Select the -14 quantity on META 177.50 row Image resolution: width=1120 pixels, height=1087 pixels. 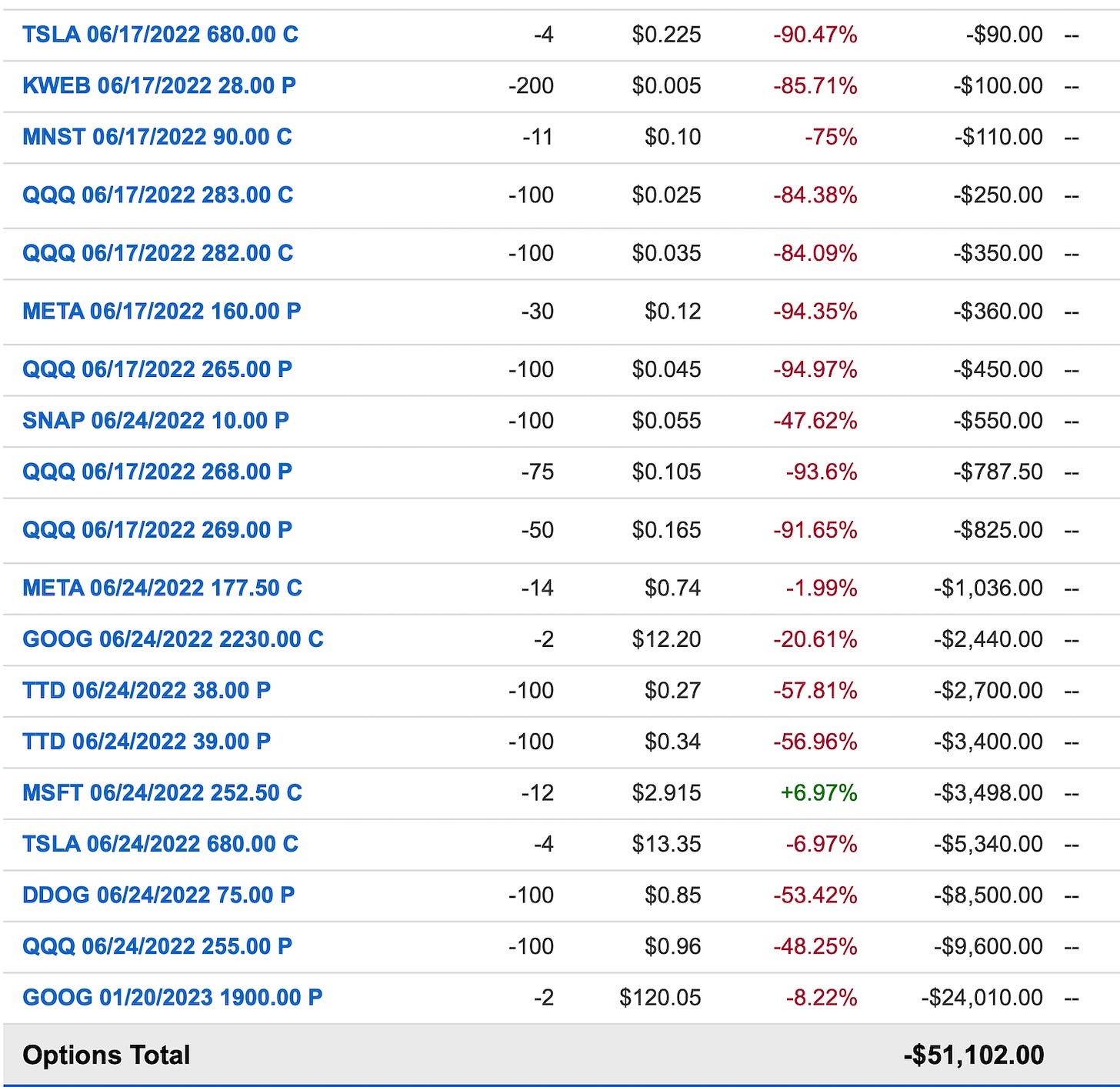coord(538,589)
